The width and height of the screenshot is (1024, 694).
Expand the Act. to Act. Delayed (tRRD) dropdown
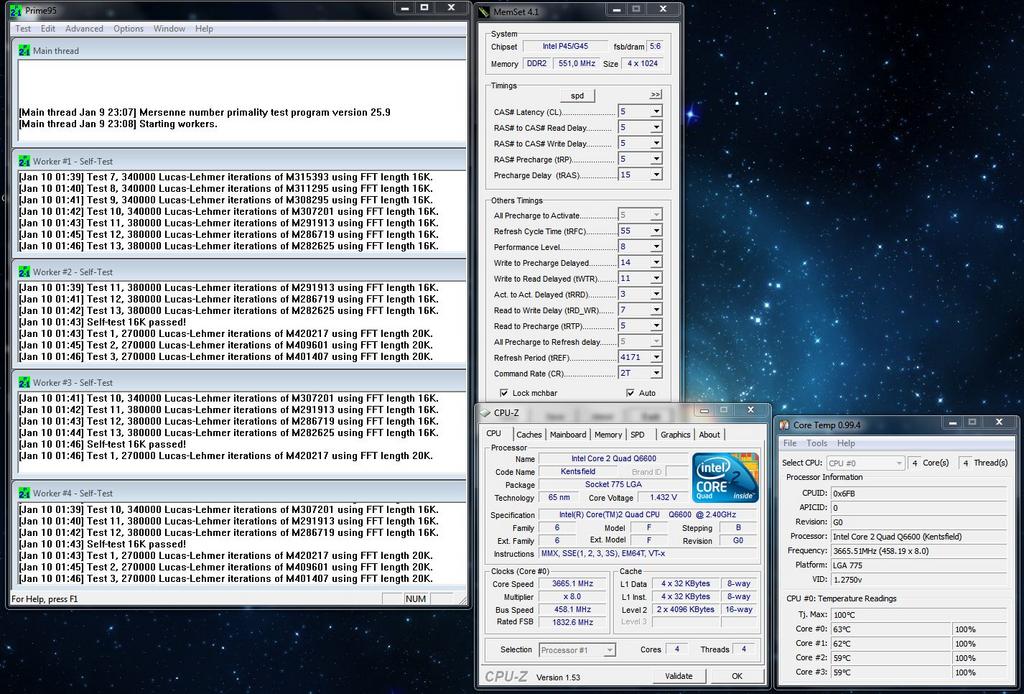pyautogui.click(x=656, y=294)
